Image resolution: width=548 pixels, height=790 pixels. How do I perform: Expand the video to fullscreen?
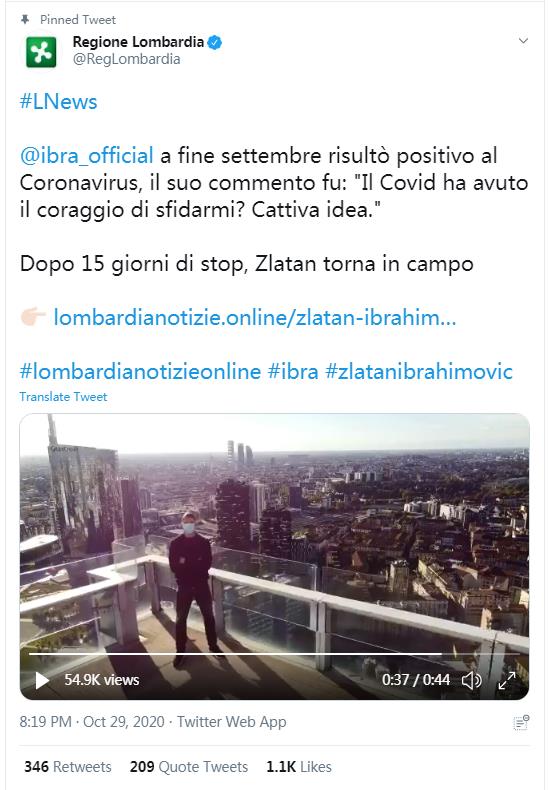pos(506,680)
